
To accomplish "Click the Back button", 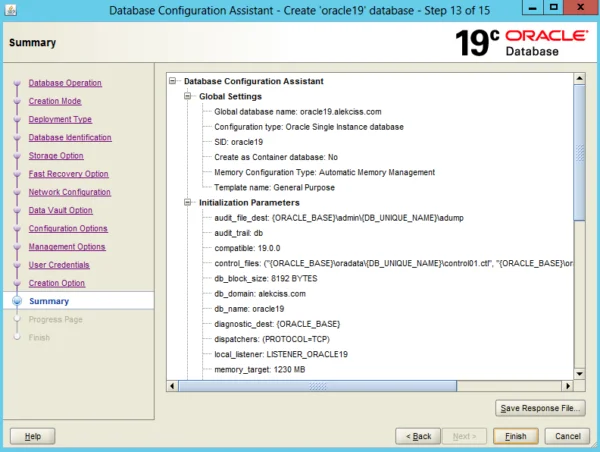I will point(418,436).
